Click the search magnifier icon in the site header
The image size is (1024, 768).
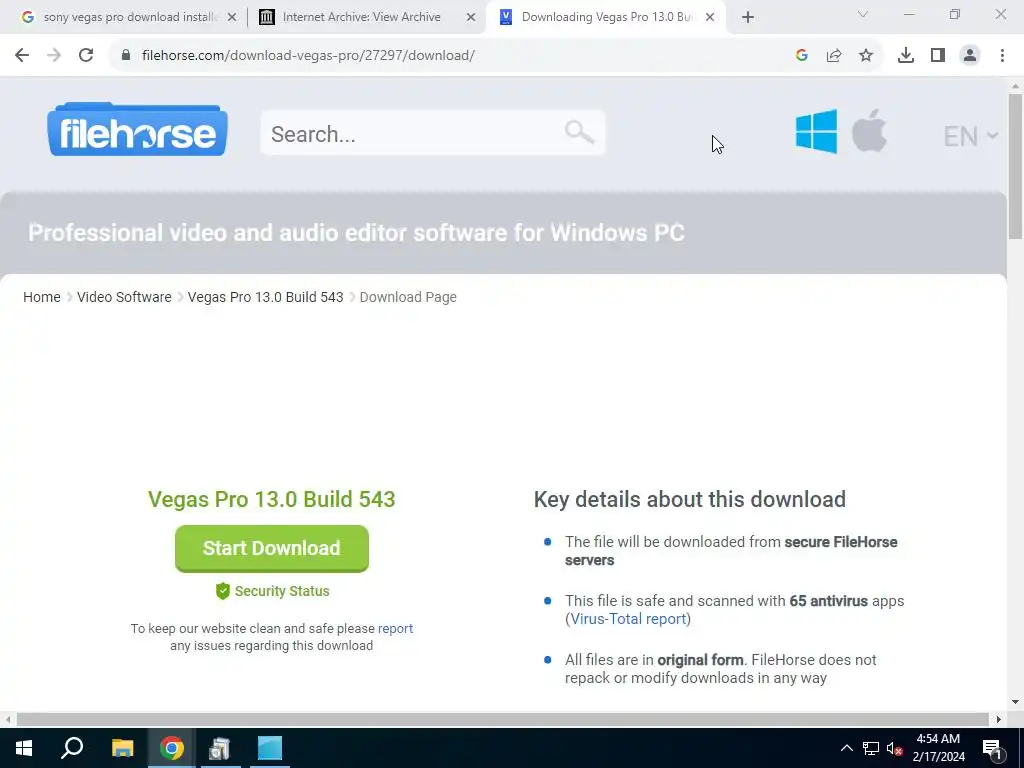click(579, 132)
